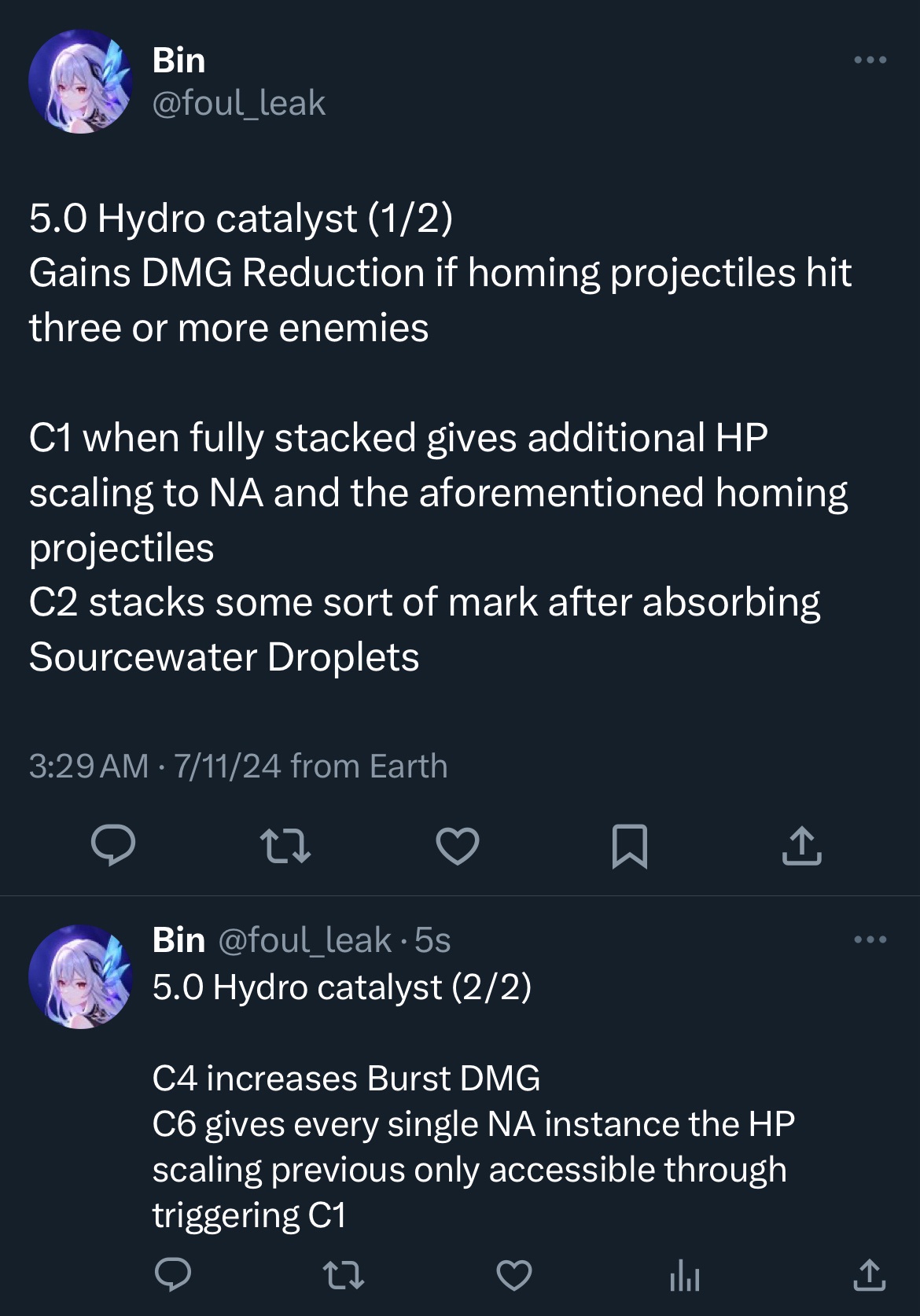
Task: Share the second tweet (2/2)
Action: point(869,1274)
